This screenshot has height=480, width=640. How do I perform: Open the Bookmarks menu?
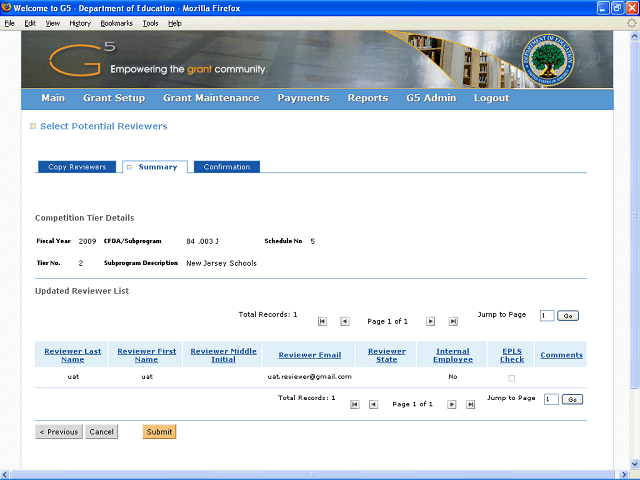[x=117, y=23]
